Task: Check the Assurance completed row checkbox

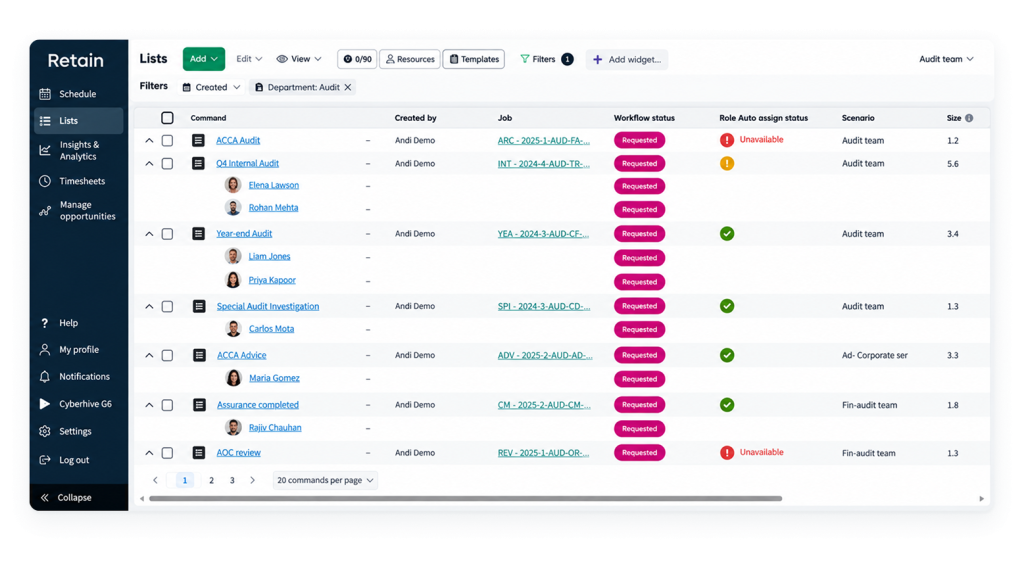Action: [167, 405]
